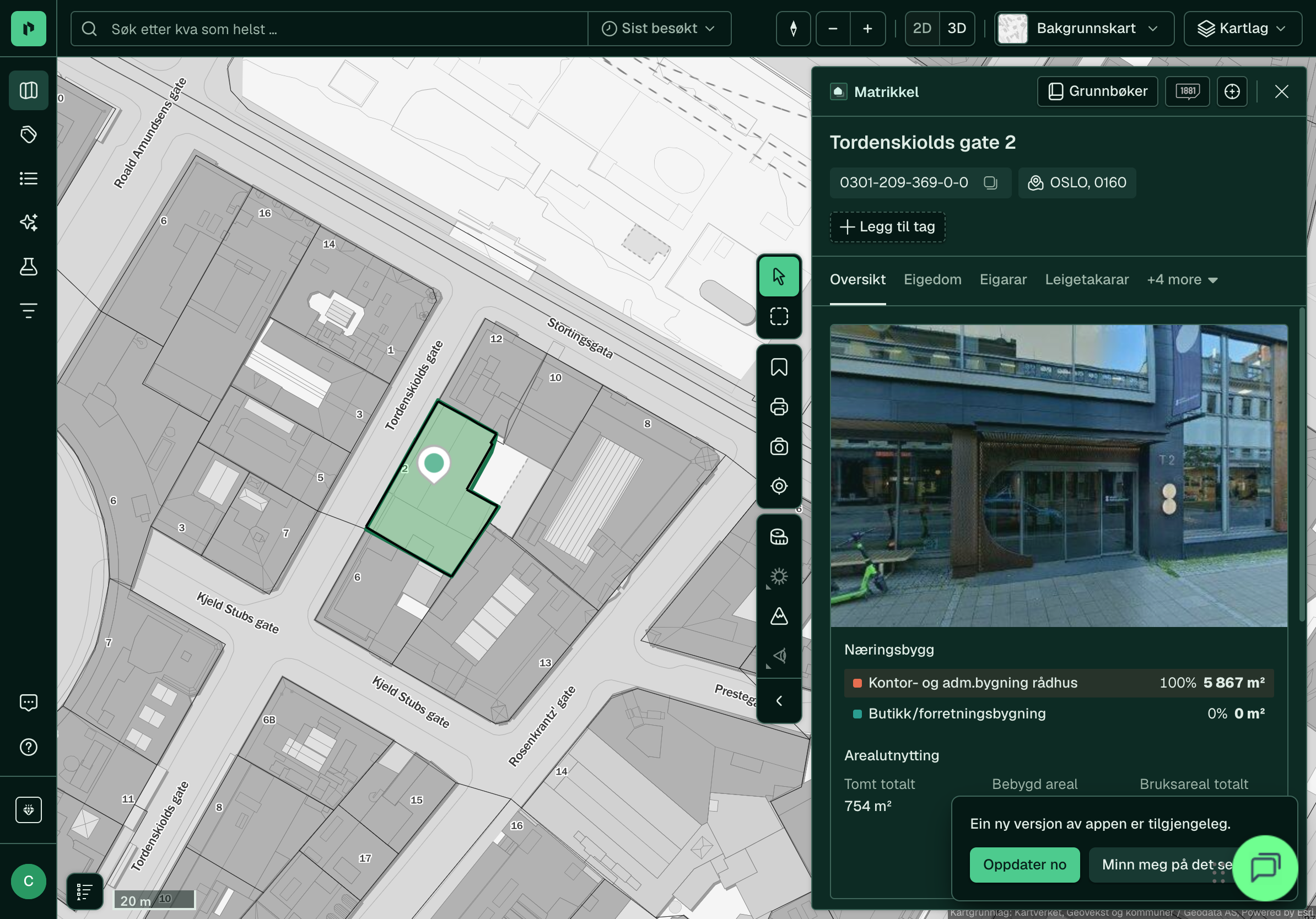Click the Tomt totalt 754 m² value
The height and width of the screenshot is (919, 1316).
tap(867, 806)
